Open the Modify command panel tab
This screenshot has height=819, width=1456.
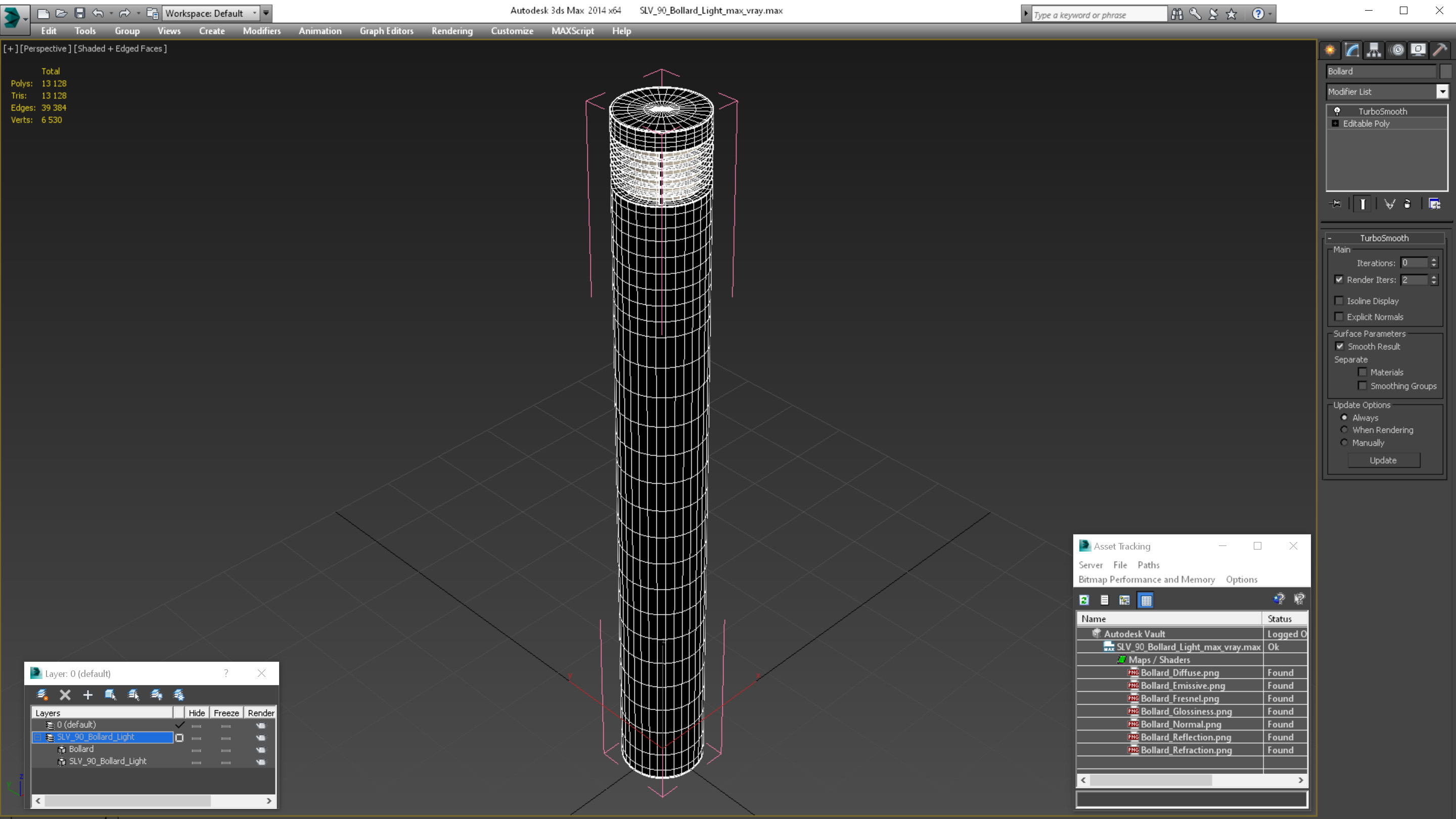[1352, 50]
